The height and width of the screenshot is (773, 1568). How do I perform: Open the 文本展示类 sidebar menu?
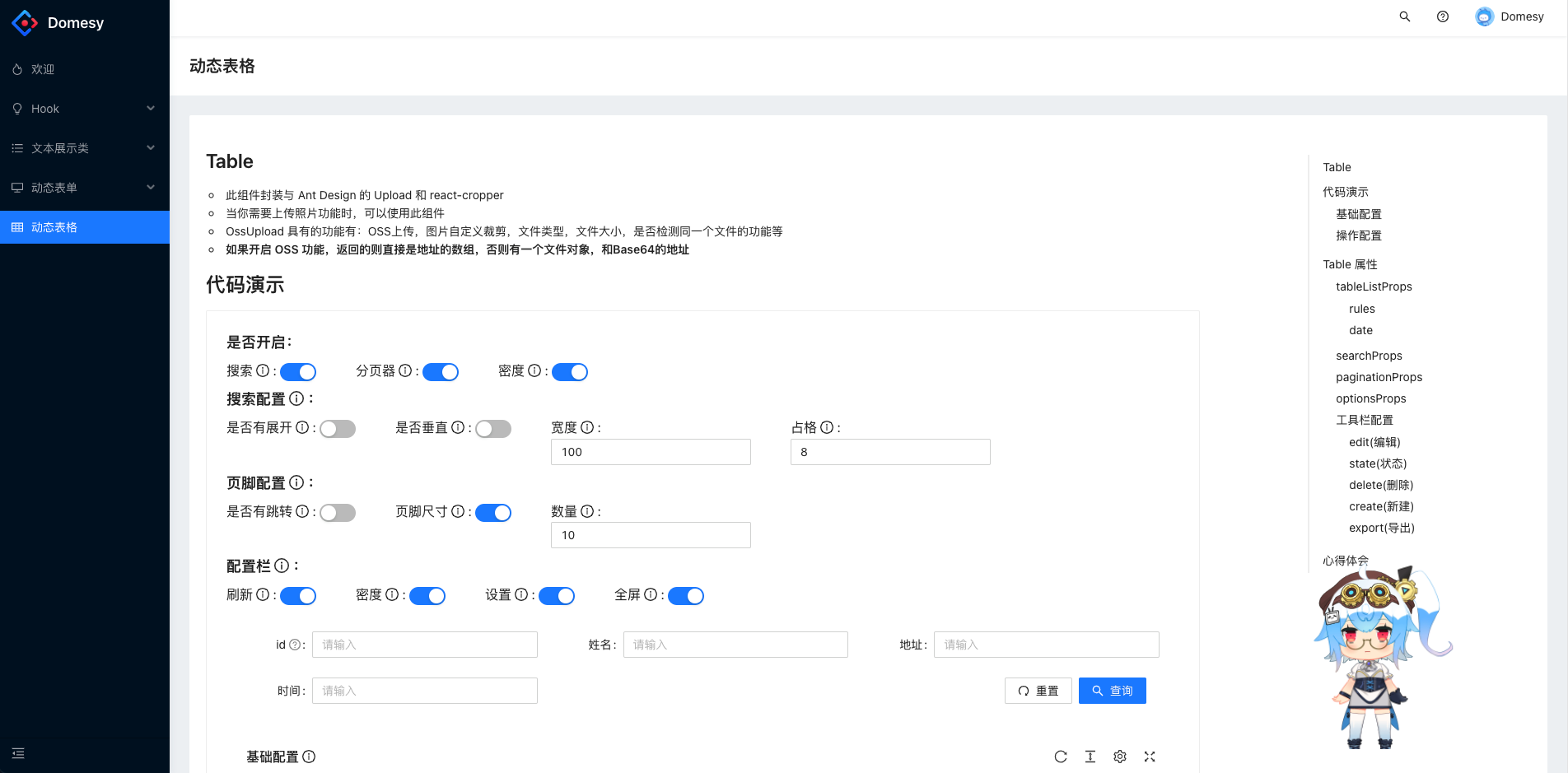pyautogui.click(x=85, y=148)
